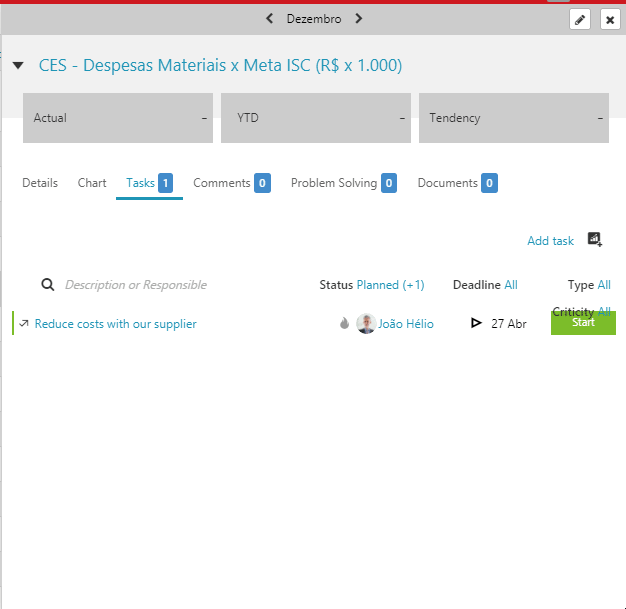Click the add chart task icon

point(594,240)
